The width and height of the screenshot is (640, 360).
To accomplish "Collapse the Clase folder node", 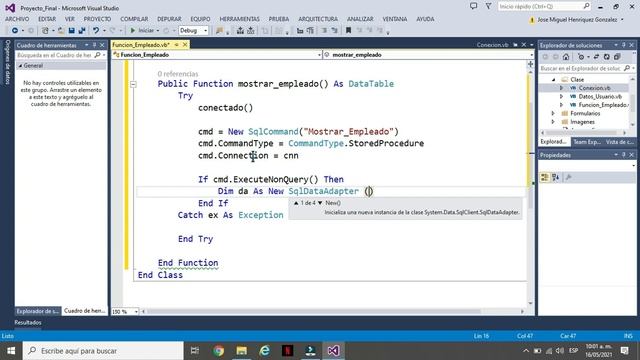I will tap(554, 80).
